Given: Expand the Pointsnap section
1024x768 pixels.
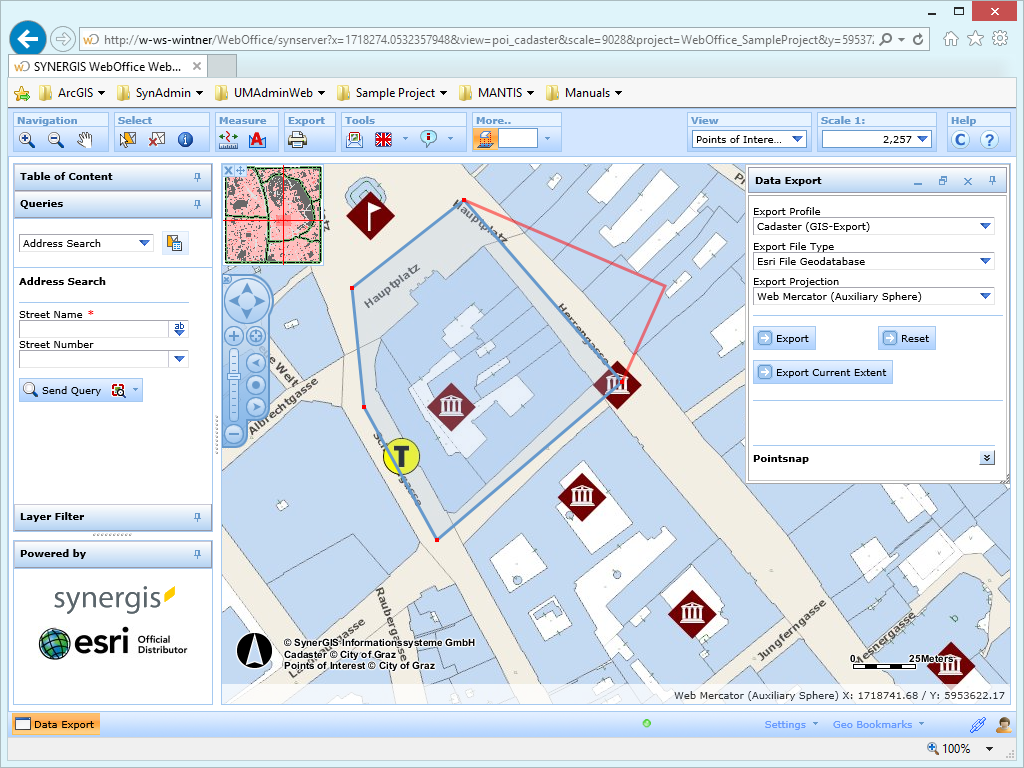Looking at the screenshot, I should pos(986,457).
